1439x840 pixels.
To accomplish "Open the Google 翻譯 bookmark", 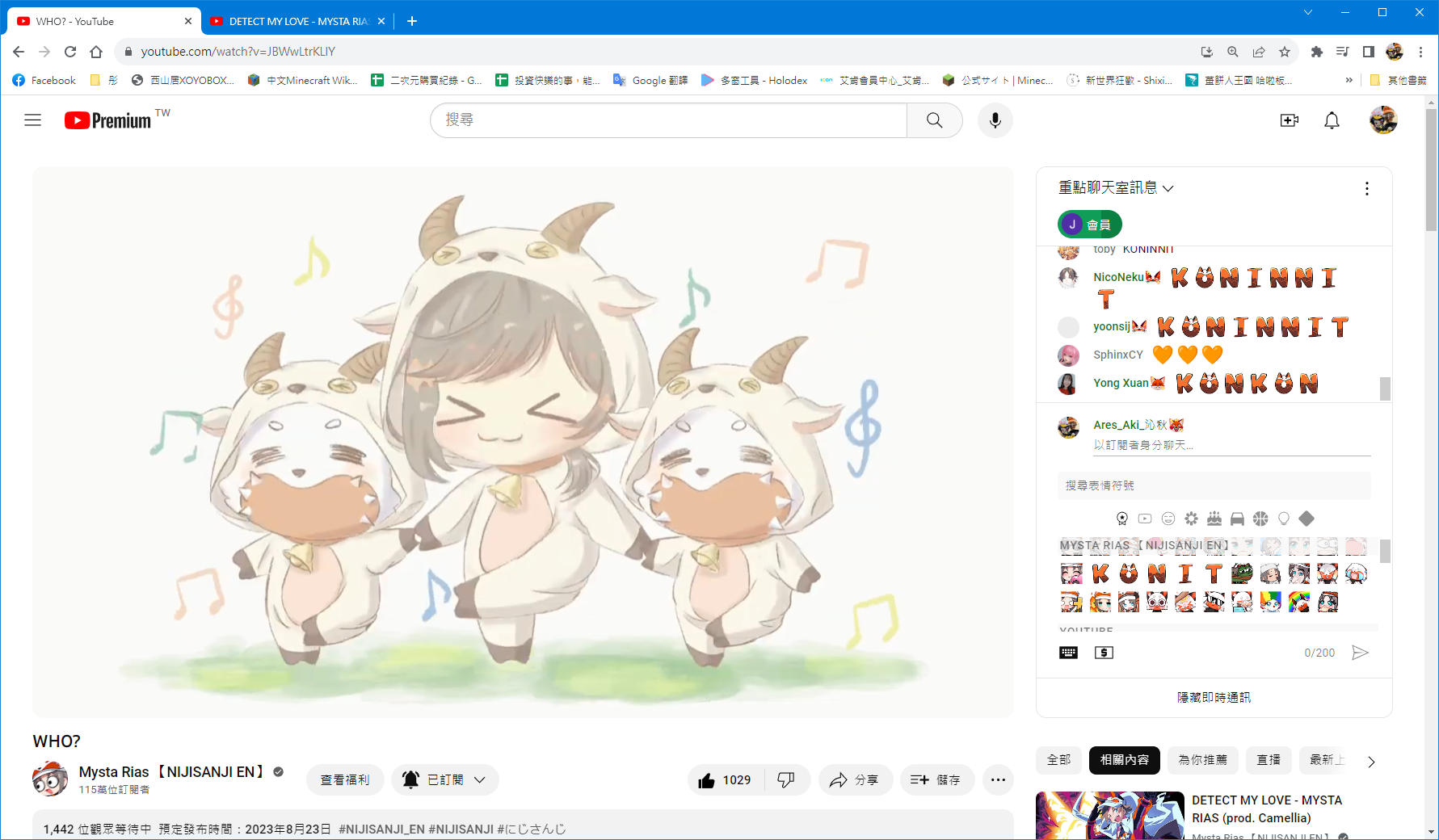I will tap(650, 80).
